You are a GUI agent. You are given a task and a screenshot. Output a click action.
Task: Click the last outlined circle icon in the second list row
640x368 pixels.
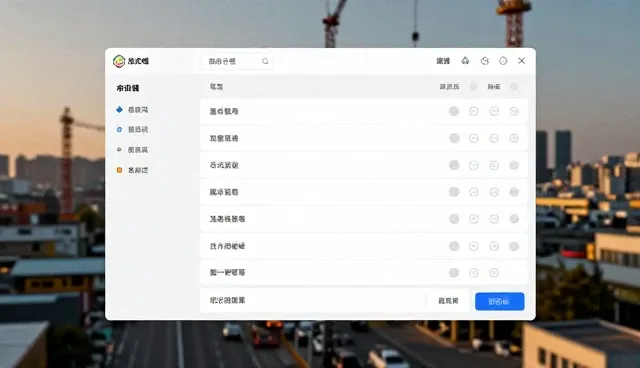pyautogui.click(x=514, y=138)
